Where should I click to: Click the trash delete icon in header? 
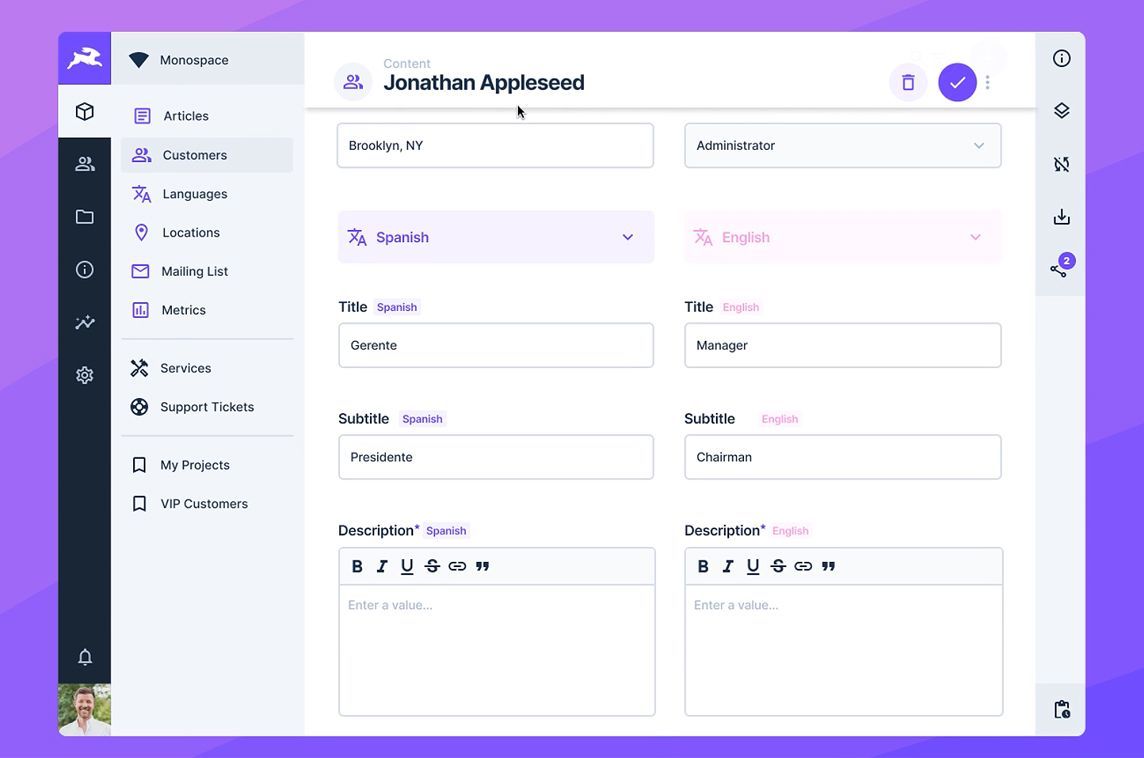(908, 82)
